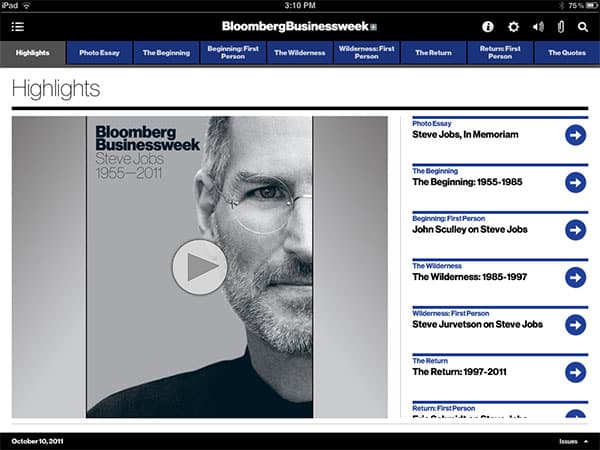Switch to the Photo Essay tab
The width and height of the screenshot is (600, 450).
tap(99, 53)
